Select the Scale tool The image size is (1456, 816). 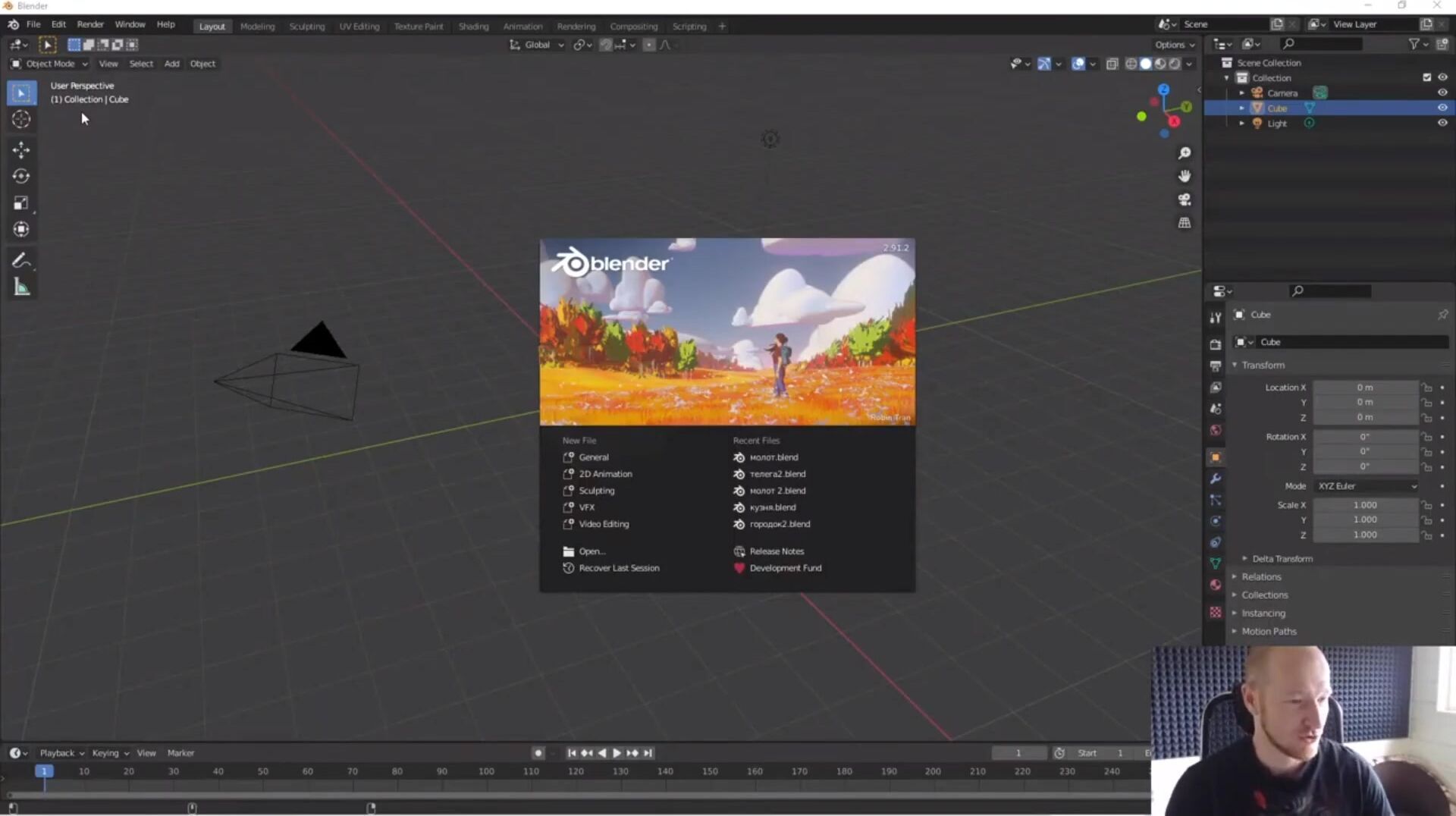pyautogui.click(x=21, y=202)
